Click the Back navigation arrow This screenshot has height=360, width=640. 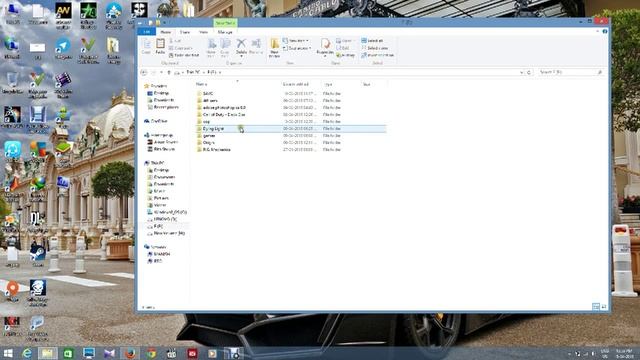[x=144, y=72]
